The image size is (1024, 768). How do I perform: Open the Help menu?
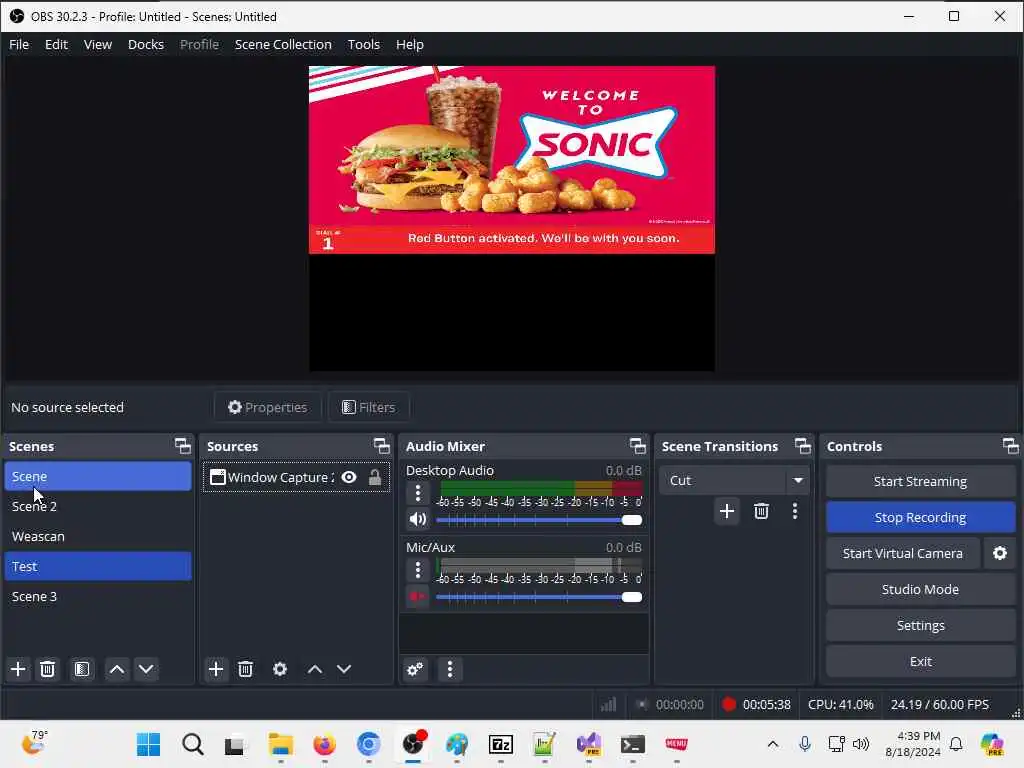409,44
